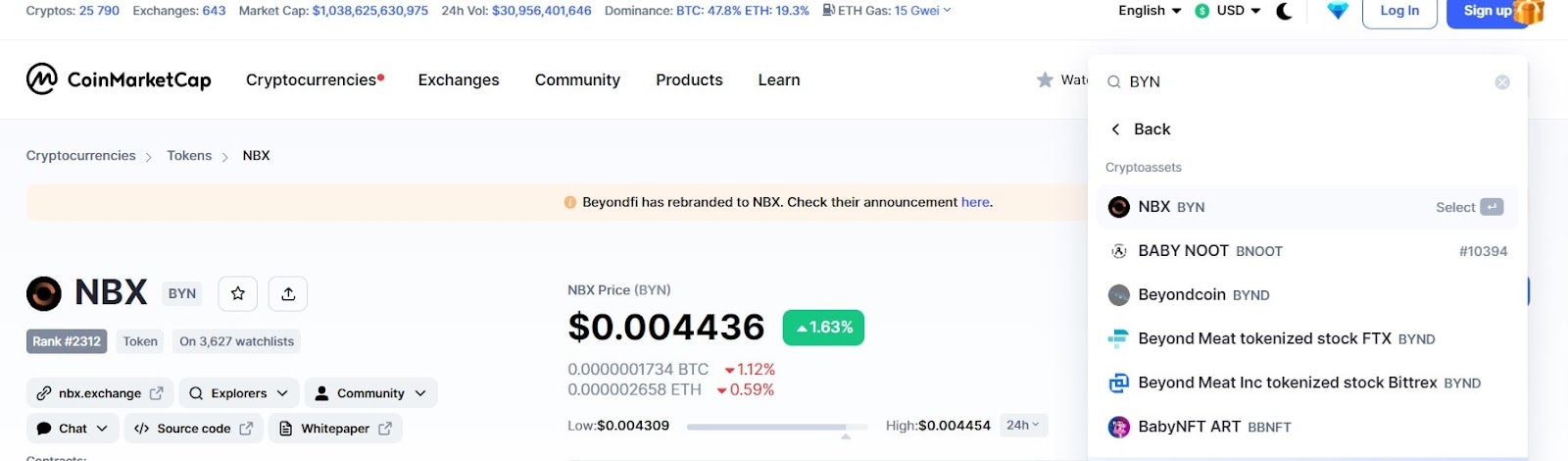Viewport: 1568px width, 461px height.
Task: Add NBX to watchlist with star button
Action: [x=238, y=293]
